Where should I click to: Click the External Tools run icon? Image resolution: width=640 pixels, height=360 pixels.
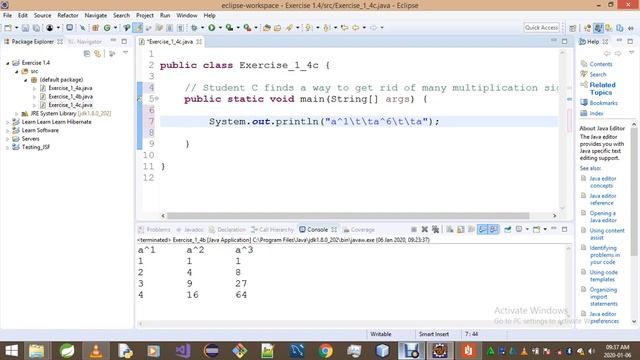point(247,28)
